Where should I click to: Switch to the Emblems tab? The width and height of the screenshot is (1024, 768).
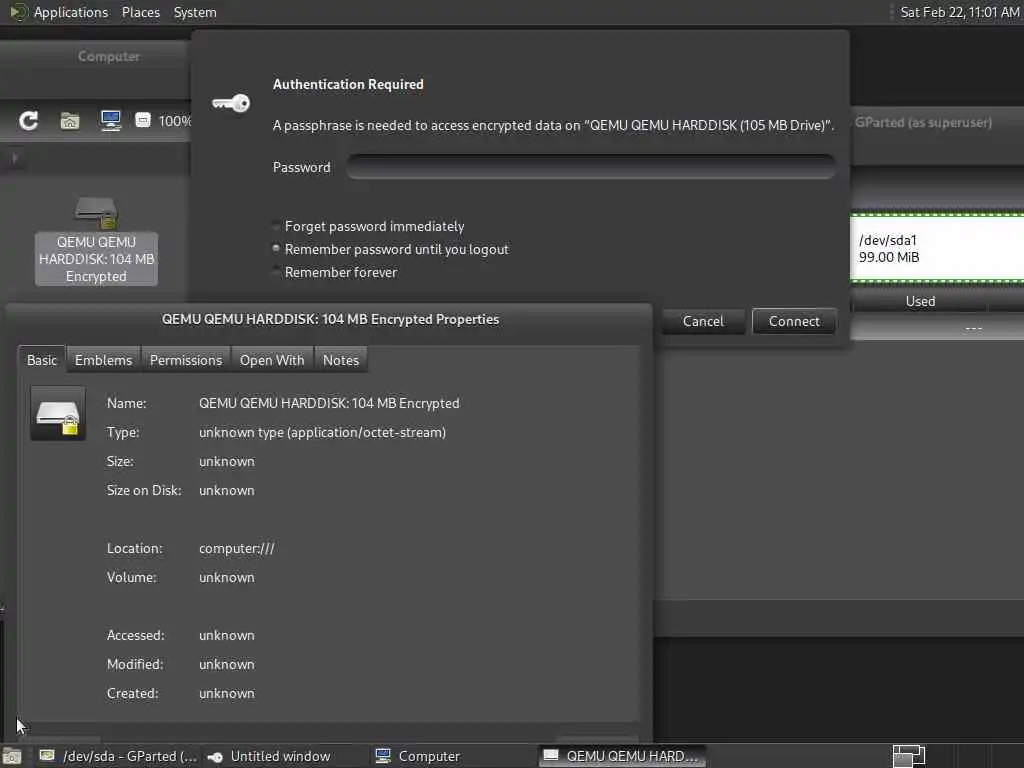click(x=103, y=360)
